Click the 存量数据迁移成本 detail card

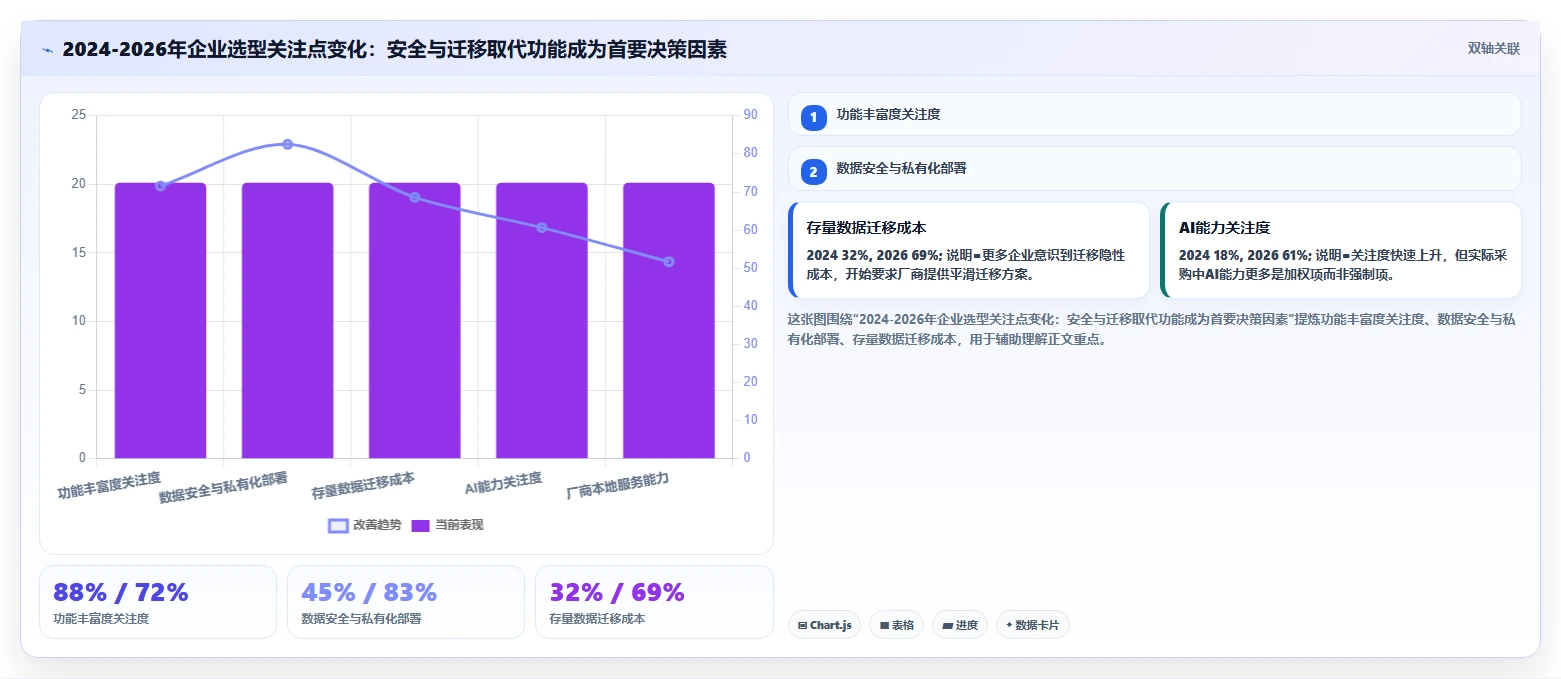click(x=968, y=250)
